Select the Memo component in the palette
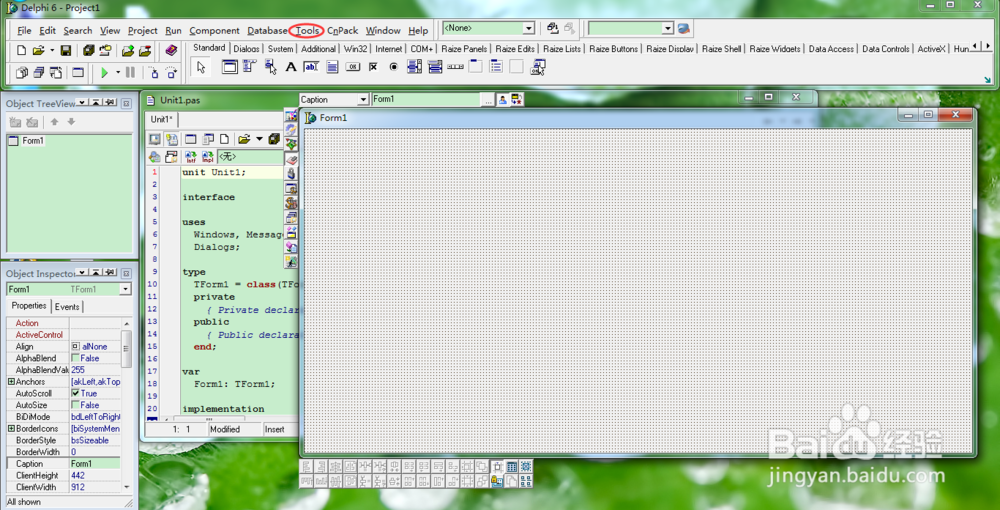 [332, 67]
